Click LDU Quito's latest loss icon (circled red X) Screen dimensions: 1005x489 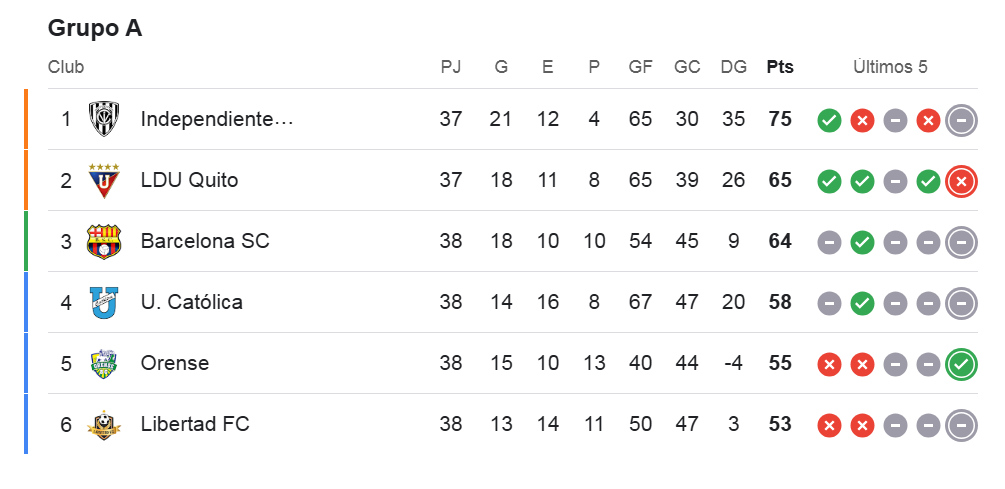tap(961, 181)
